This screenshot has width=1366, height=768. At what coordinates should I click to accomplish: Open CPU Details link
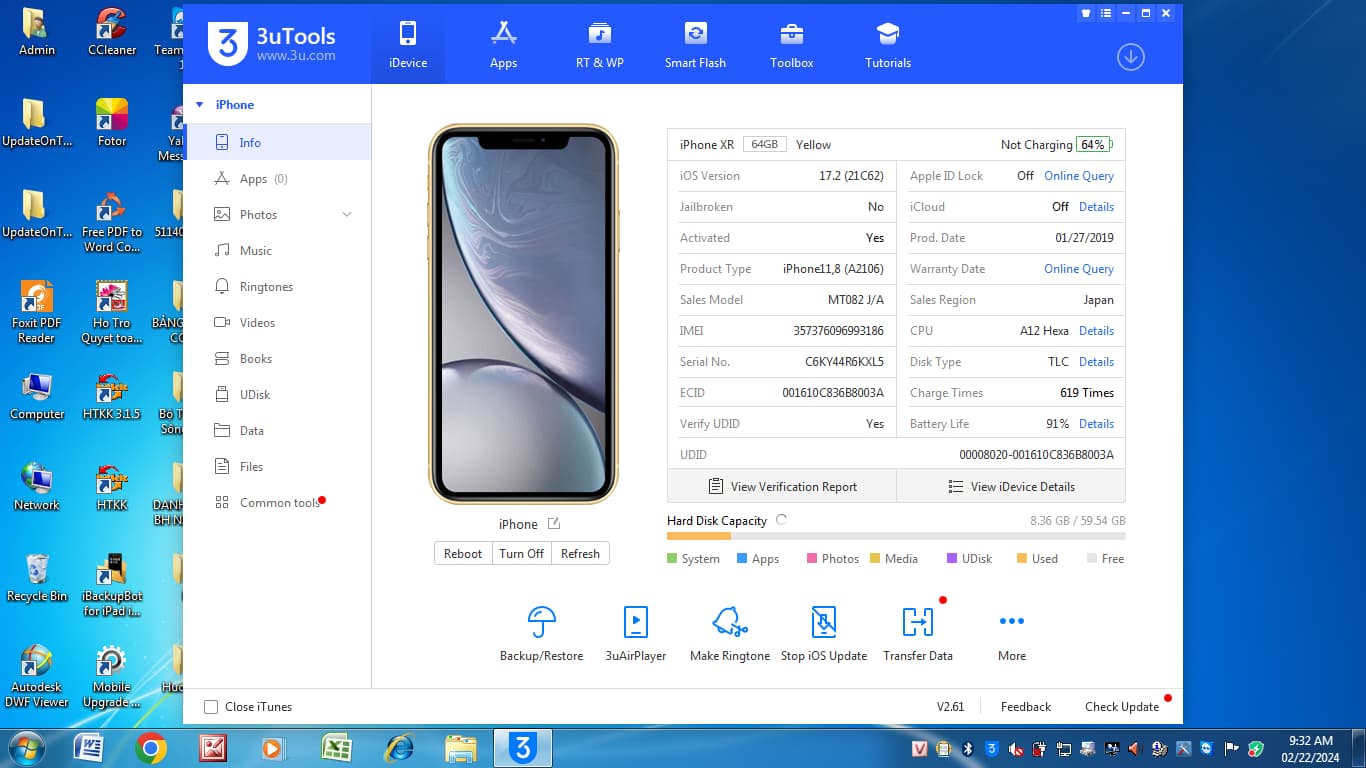(1096, 330)
